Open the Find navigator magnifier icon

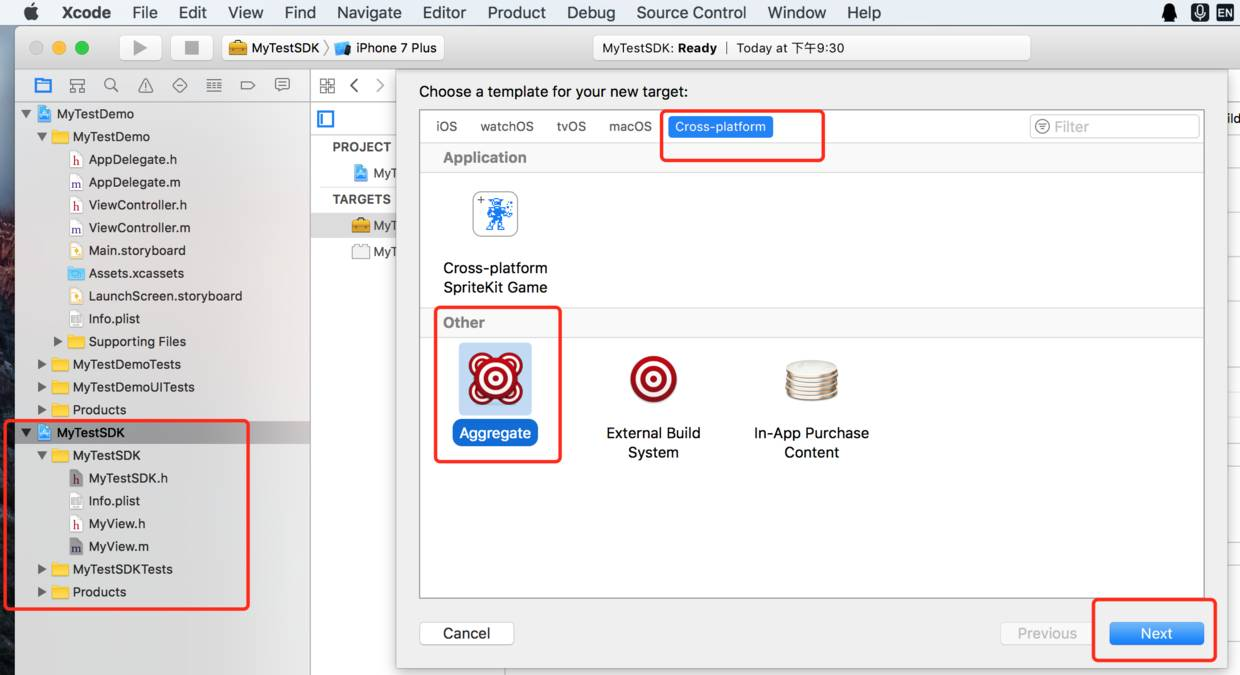[111, 86]
